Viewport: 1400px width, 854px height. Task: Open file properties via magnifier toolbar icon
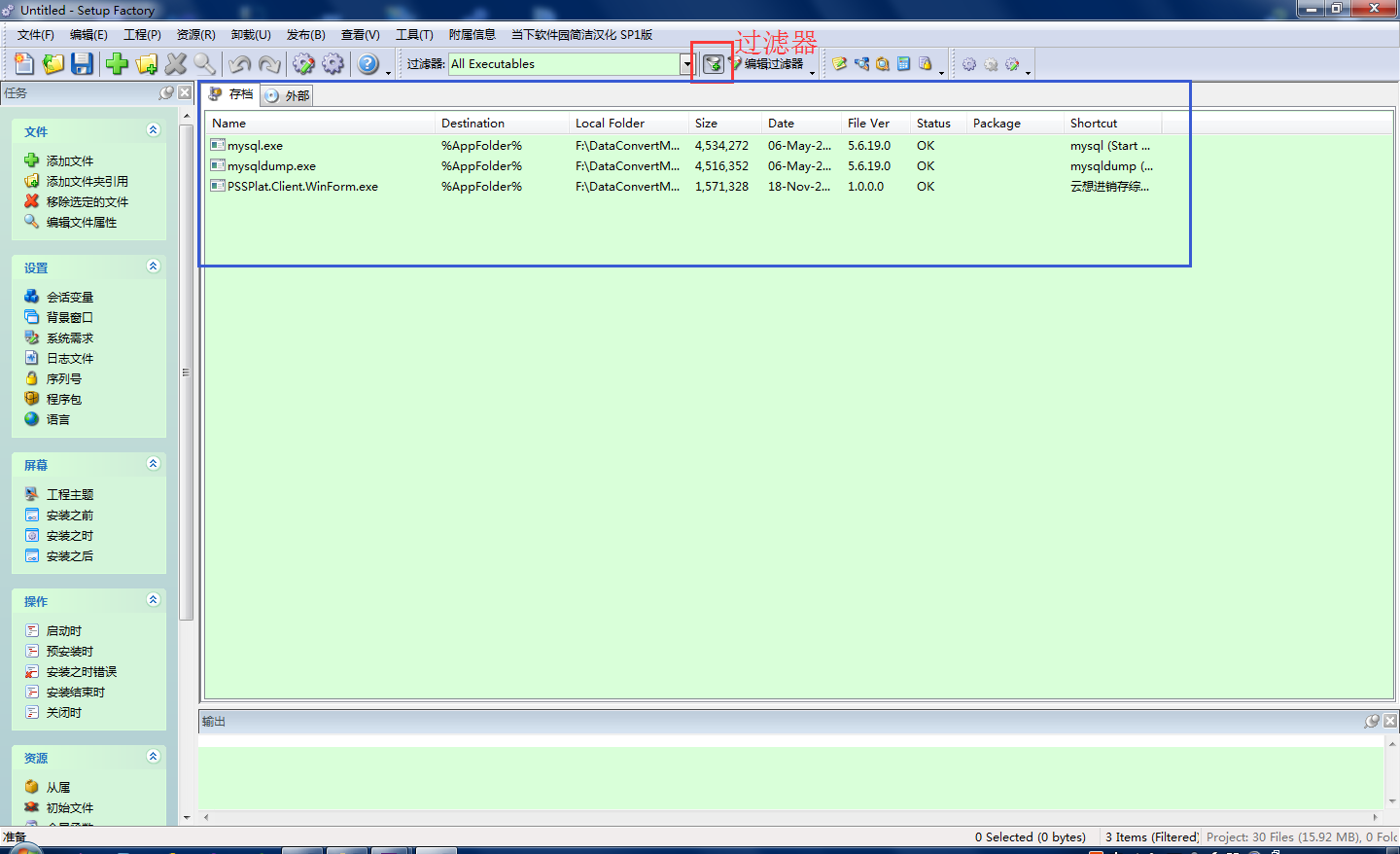point(205,64)
